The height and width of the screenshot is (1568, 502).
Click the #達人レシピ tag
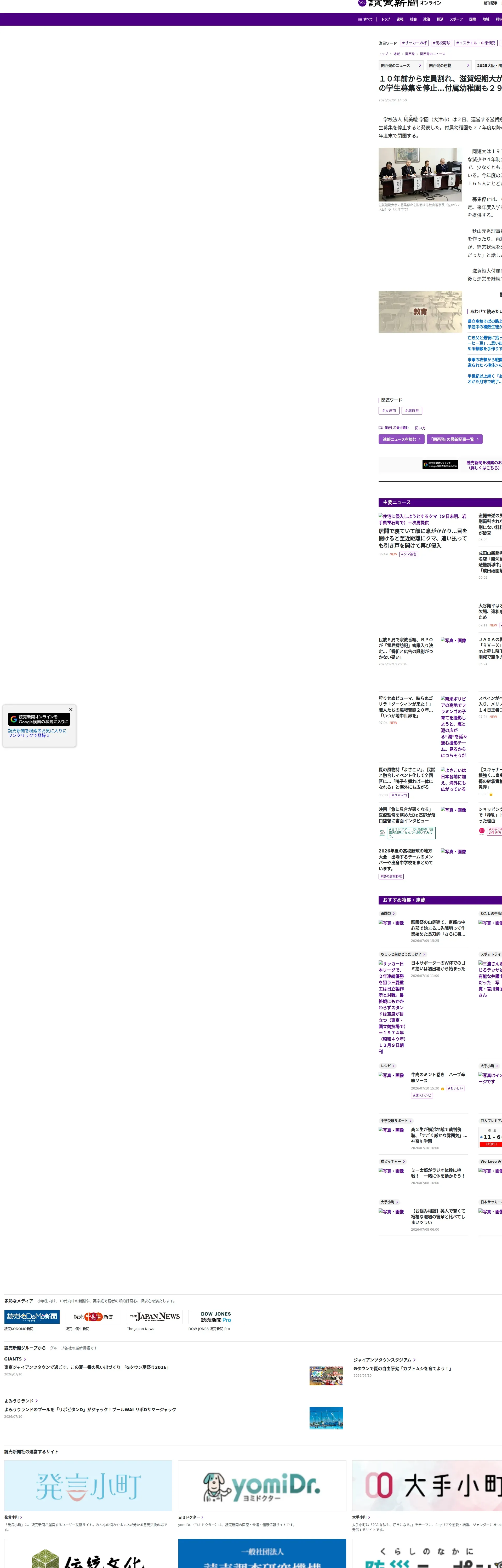pos(422,1096)
